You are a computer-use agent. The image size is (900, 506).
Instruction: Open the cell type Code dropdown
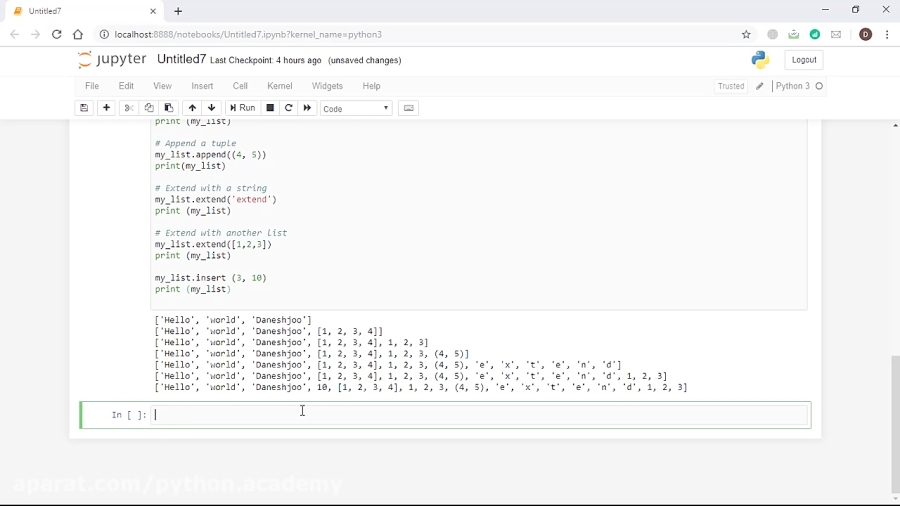pos(356,108)
